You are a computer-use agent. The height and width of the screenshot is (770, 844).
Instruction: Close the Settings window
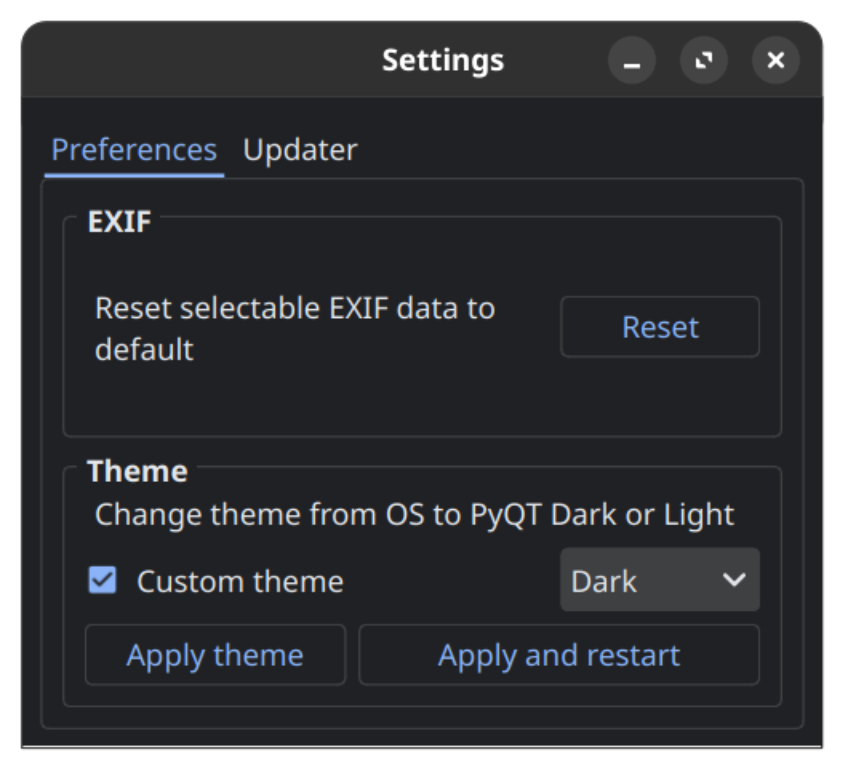(x=776, y=61)
